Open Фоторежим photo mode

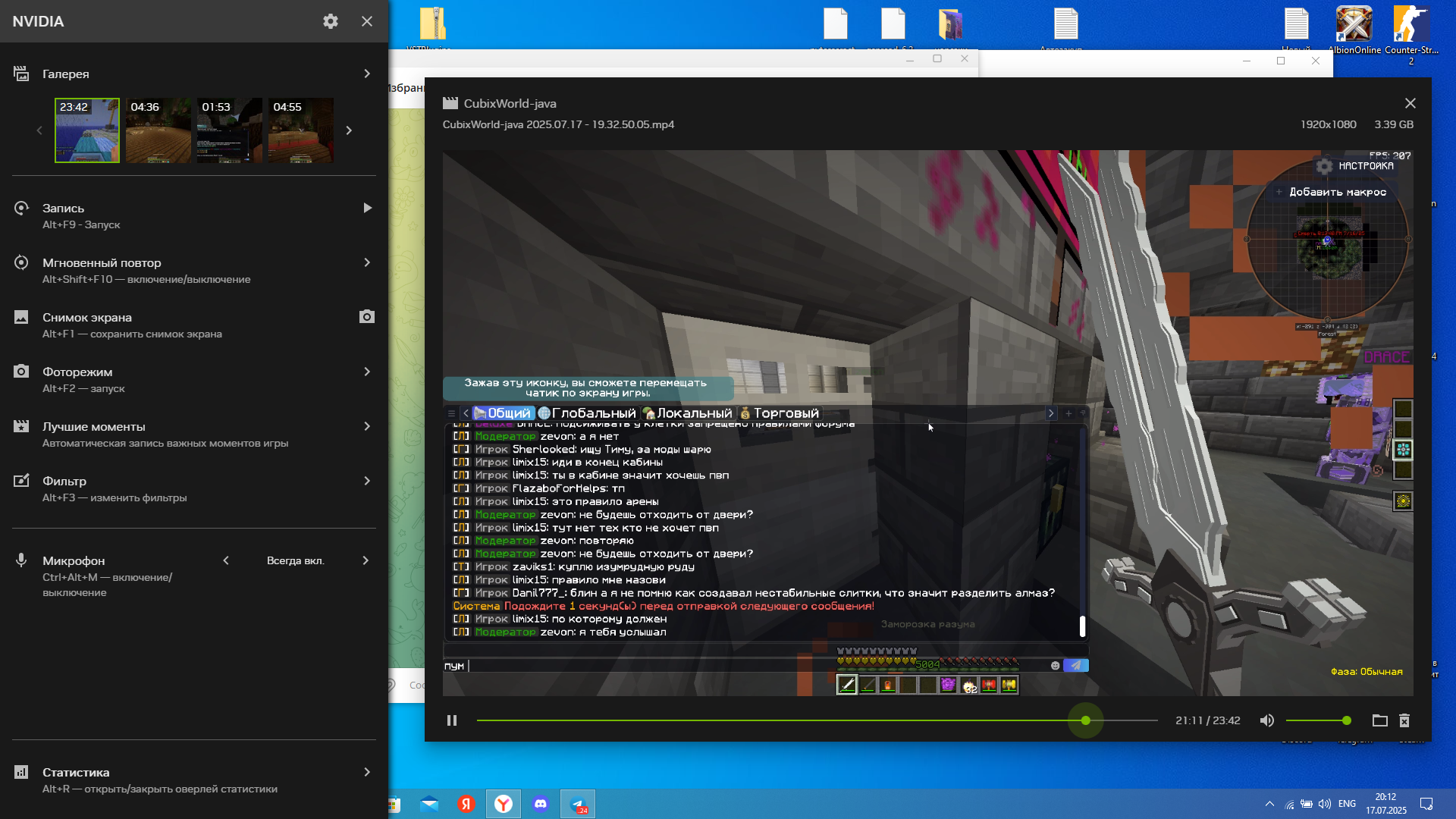pos(194,379)
